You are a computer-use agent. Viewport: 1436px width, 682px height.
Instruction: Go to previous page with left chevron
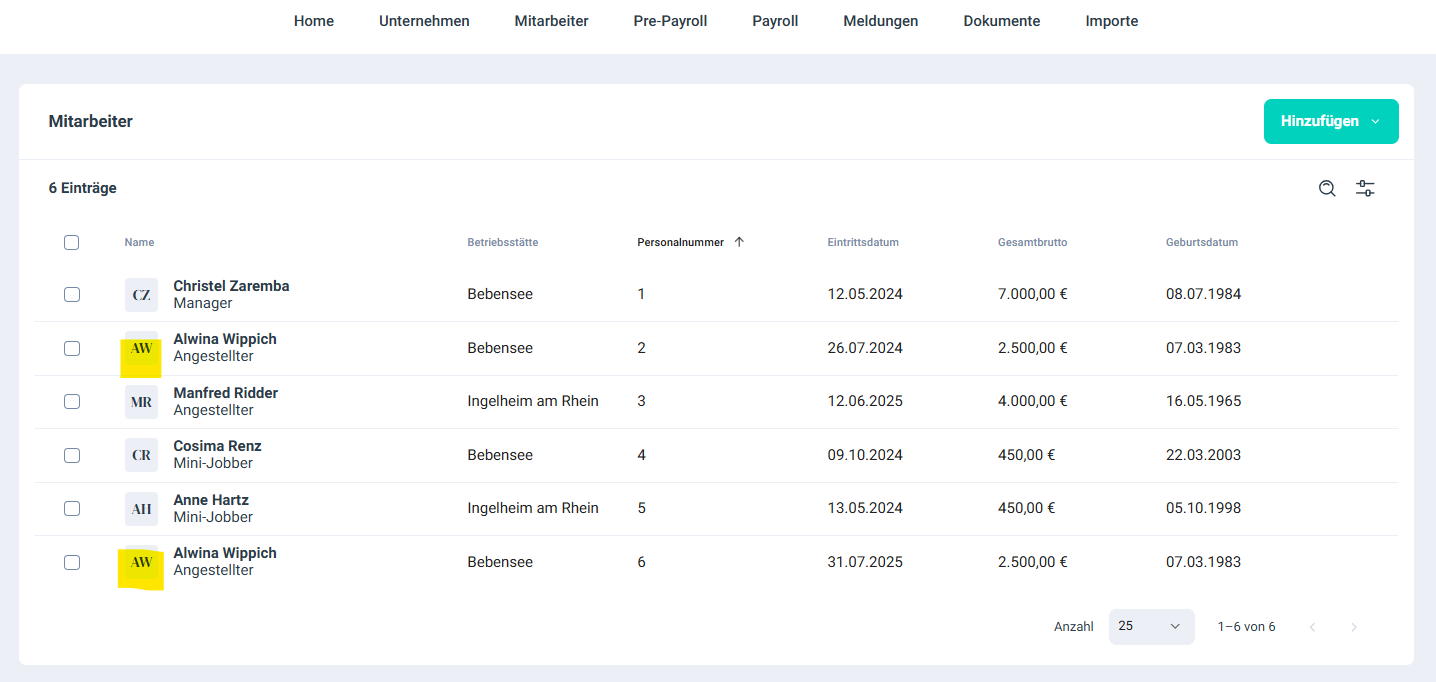pyautogui.click(x=1312, y=627)
